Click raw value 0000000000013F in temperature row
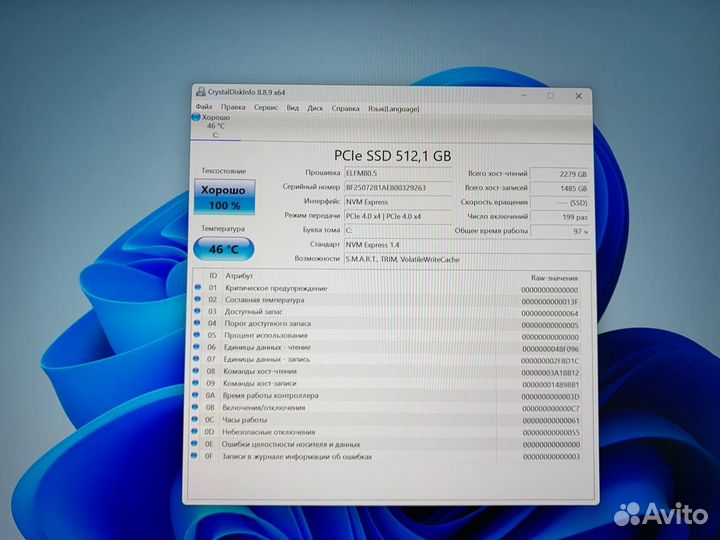This screenshot has height=540, width=720. click(x=550, y=302)
